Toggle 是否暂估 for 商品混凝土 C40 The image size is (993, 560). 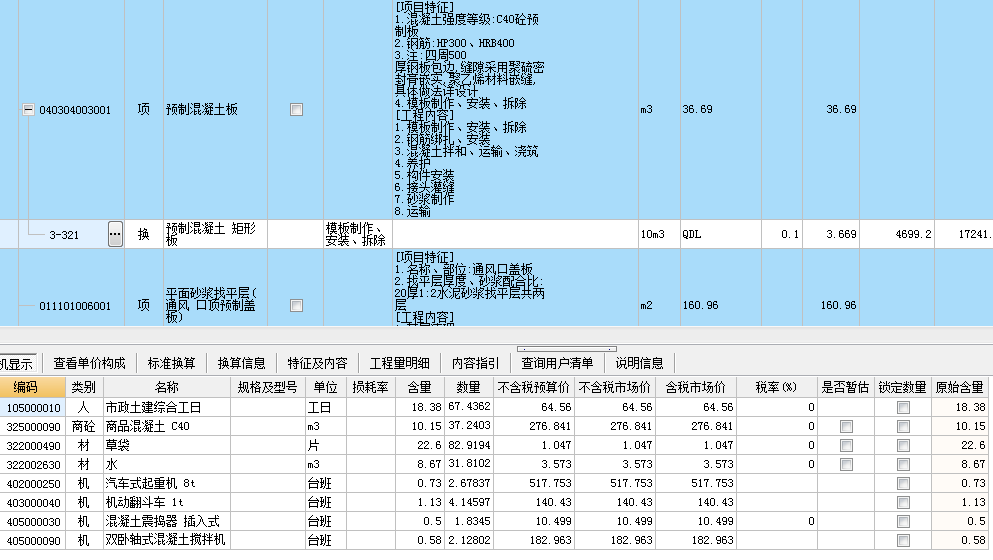pos(846,426)
